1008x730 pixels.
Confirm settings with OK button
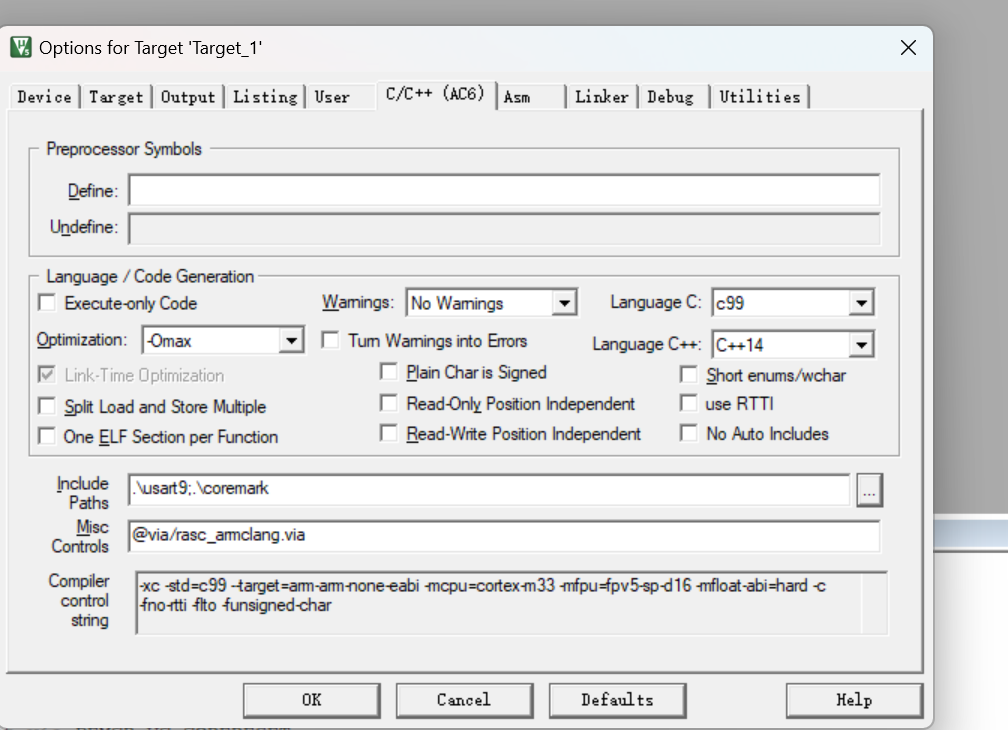pyautogui.click(x=312, y=700)
